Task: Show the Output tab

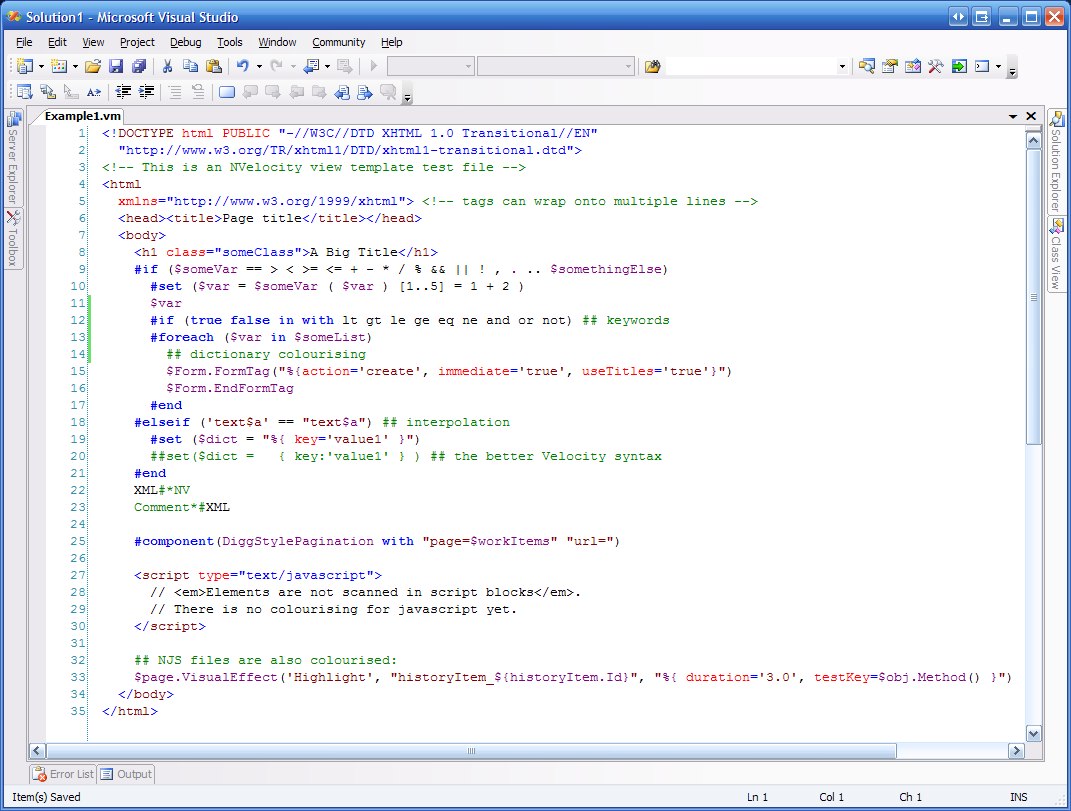Action: click(127, 774)
